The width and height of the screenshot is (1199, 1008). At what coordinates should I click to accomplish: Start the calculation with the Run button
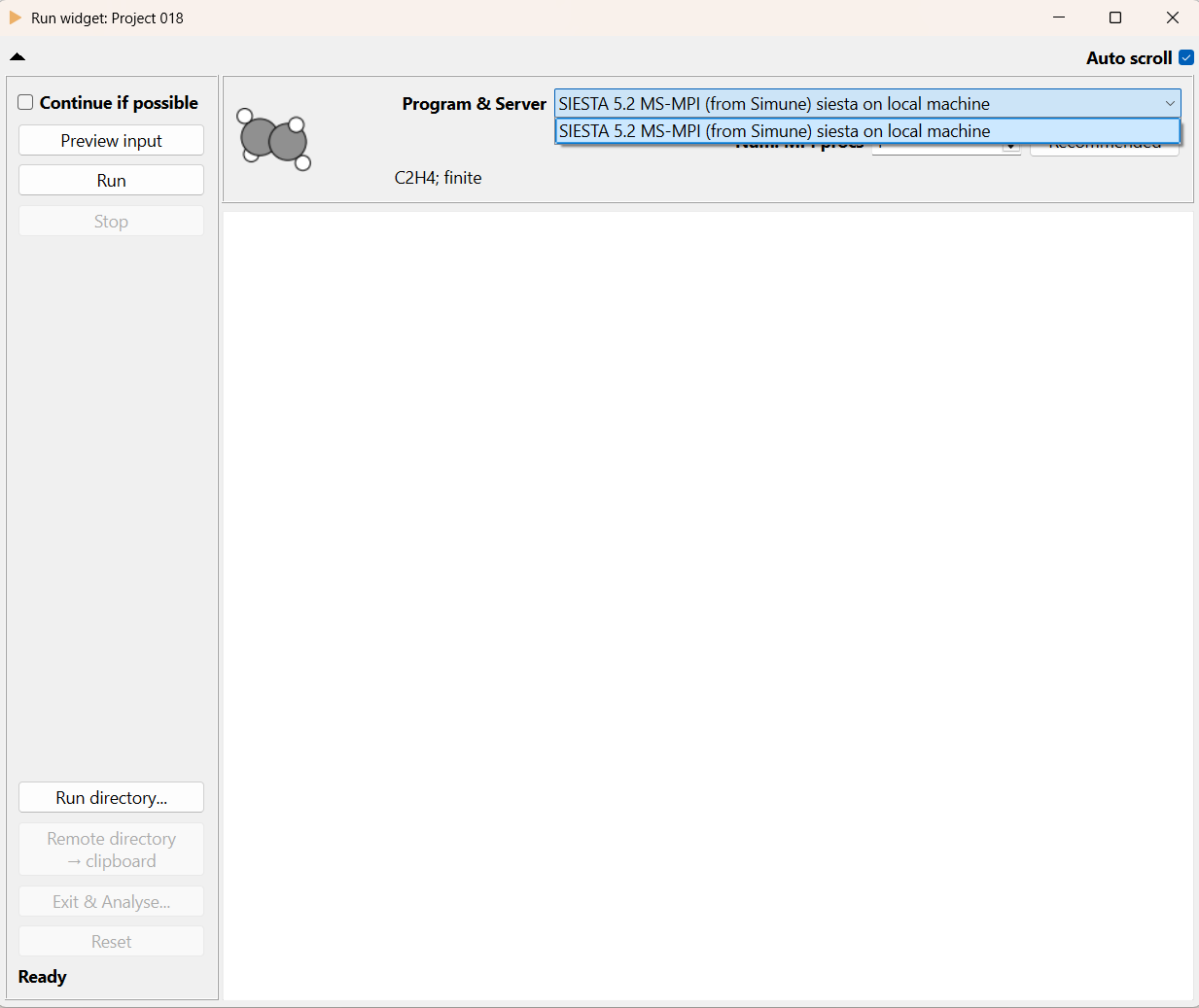[111, 180]
